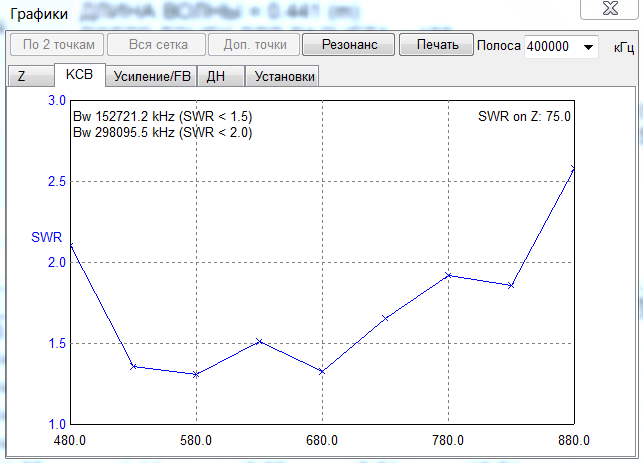Click the Графики window title
The width and height of the screenshot is (643, 463).
(39, 14)
